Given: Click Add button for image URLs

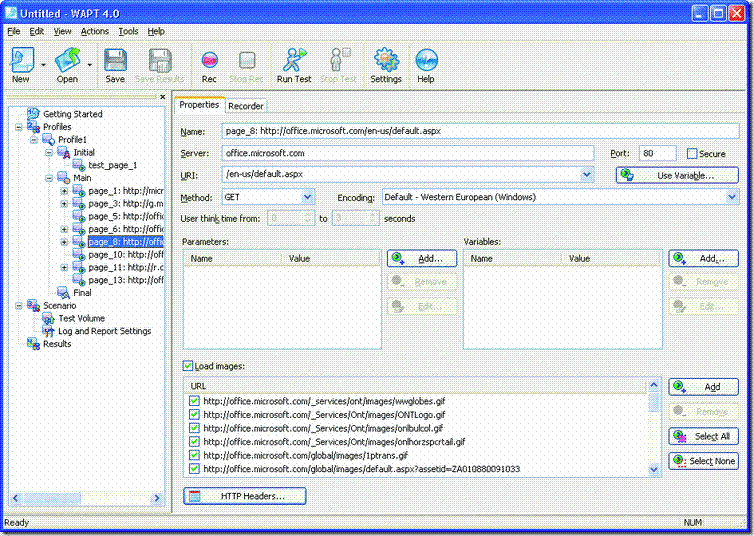Looking at the screenshot, I should 703,387.
